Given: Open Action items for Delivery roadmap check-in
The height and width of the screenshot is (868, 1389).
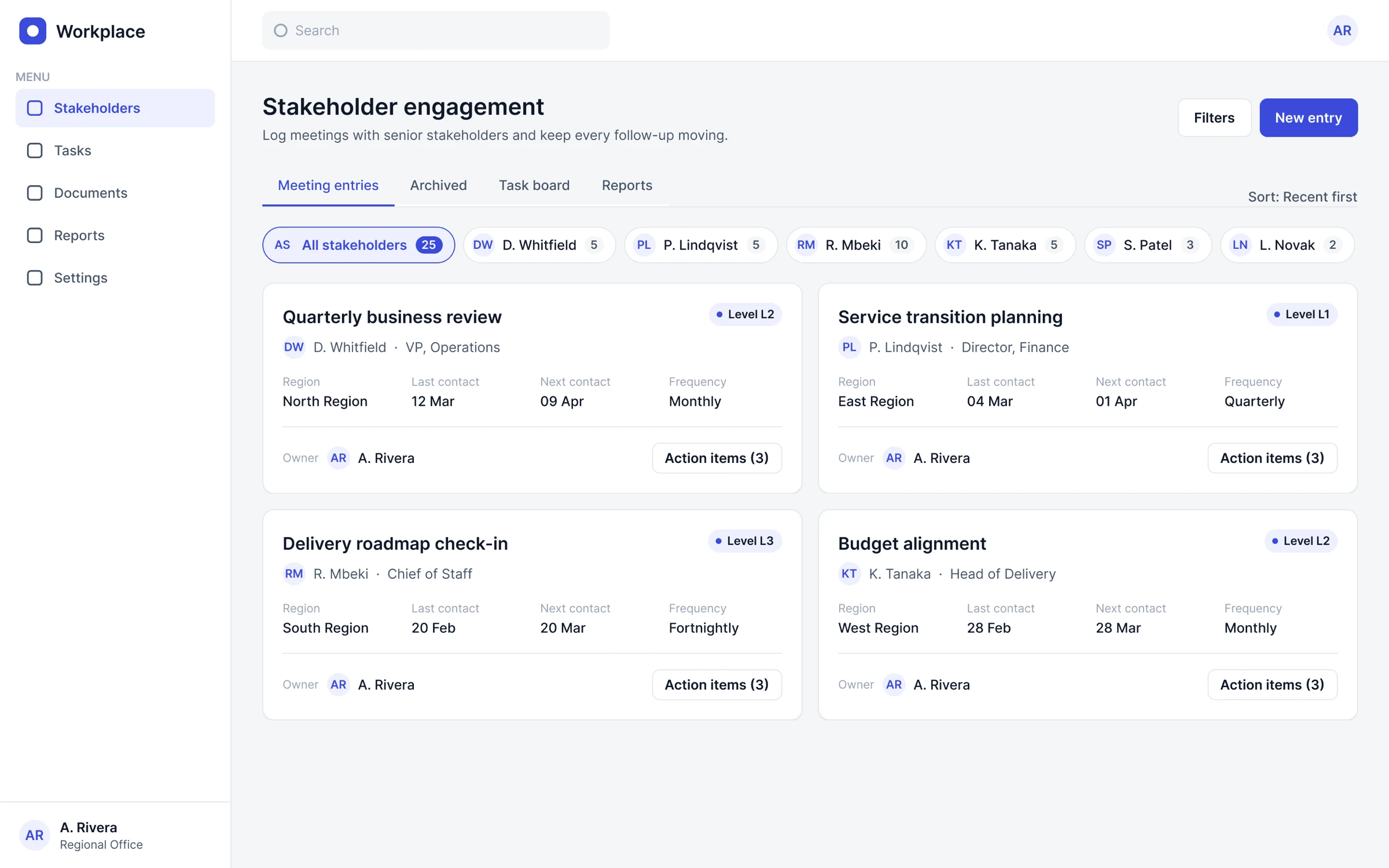Looking at the screenshot, I should (x=716, y=685).
